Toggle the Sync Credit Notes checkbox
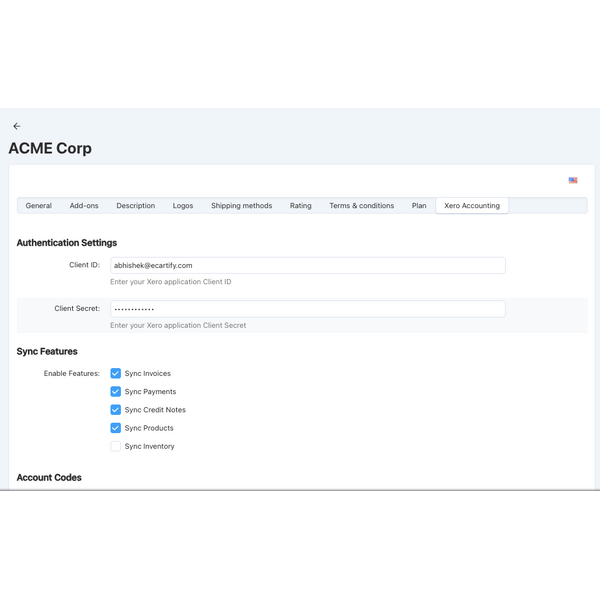Image resolution: width=600 pixels, height=600 pixels. tap(116, 410)
